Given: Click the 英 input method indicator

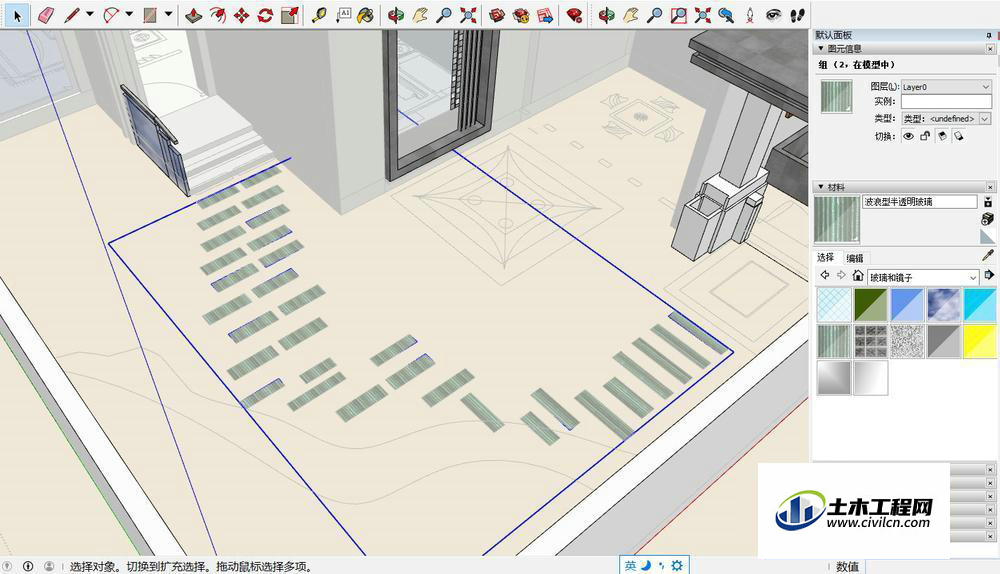Looking at the screenshot, I should click(630, 566).
